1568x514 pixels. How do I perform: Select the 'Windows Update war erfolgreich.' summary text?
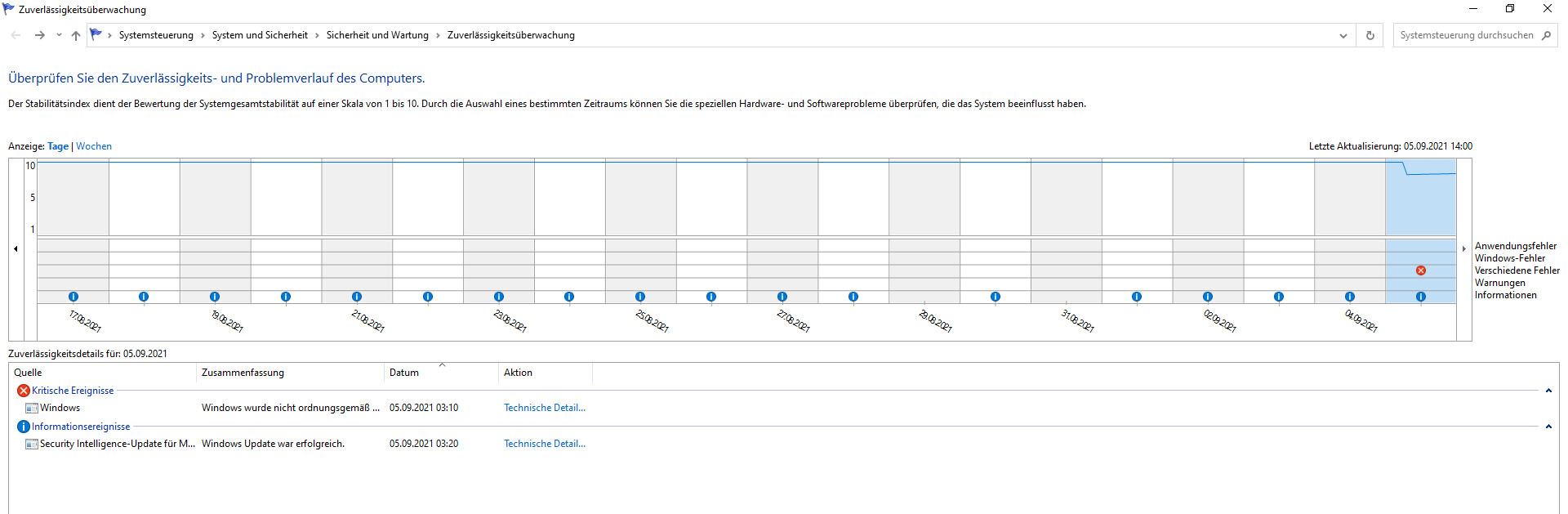click(273, 444)
